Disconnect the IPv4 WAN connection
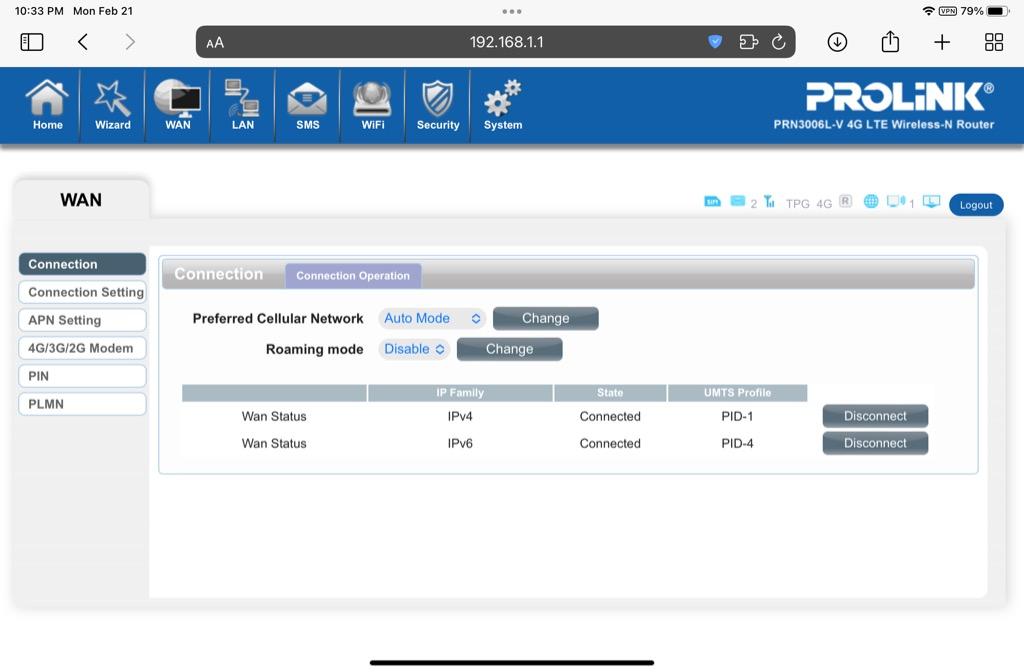This screenshot has width=1024, height=672. pos(875,416)
